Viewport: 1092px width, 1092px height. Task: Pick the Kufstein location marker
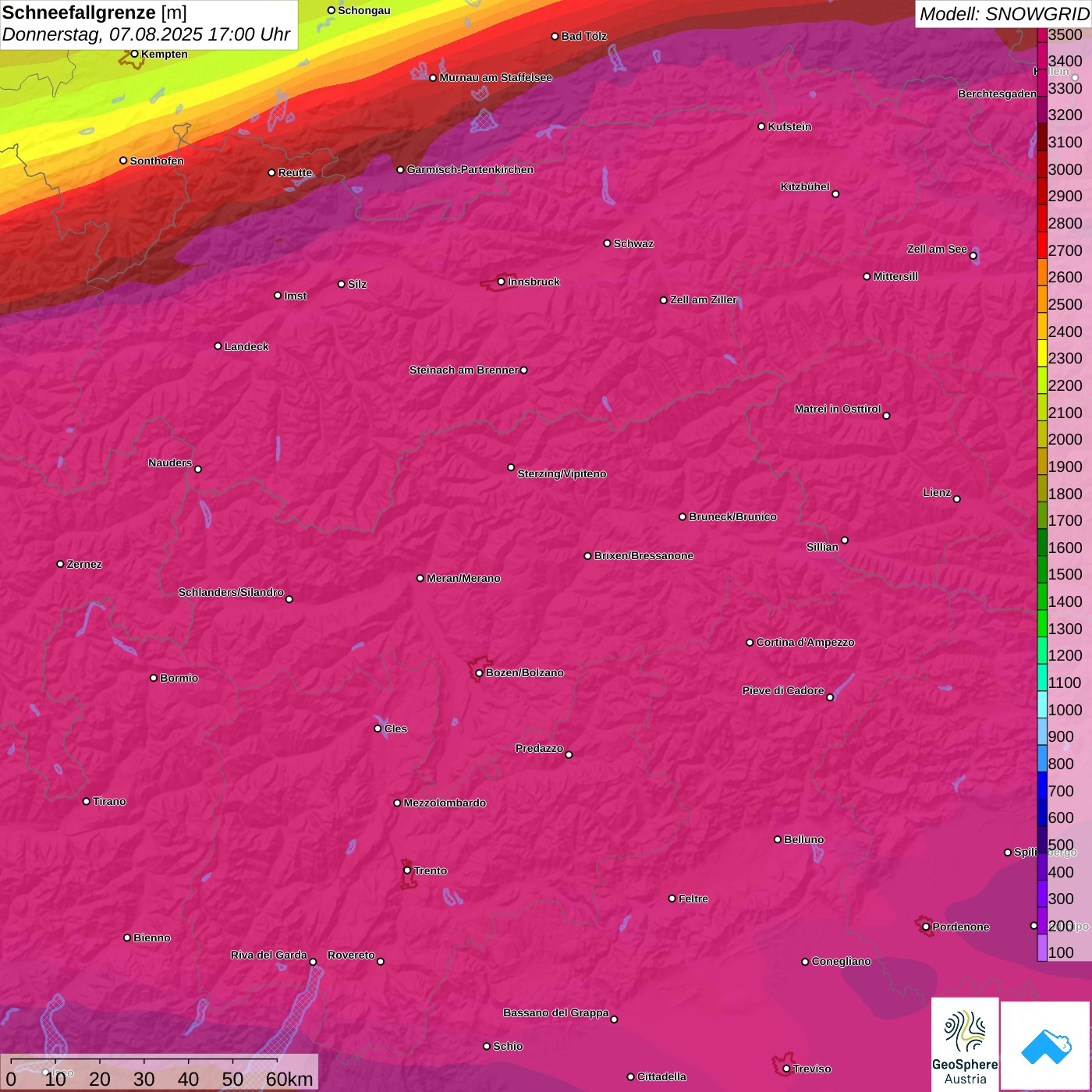pyautogui.click(x=761, y=126)
